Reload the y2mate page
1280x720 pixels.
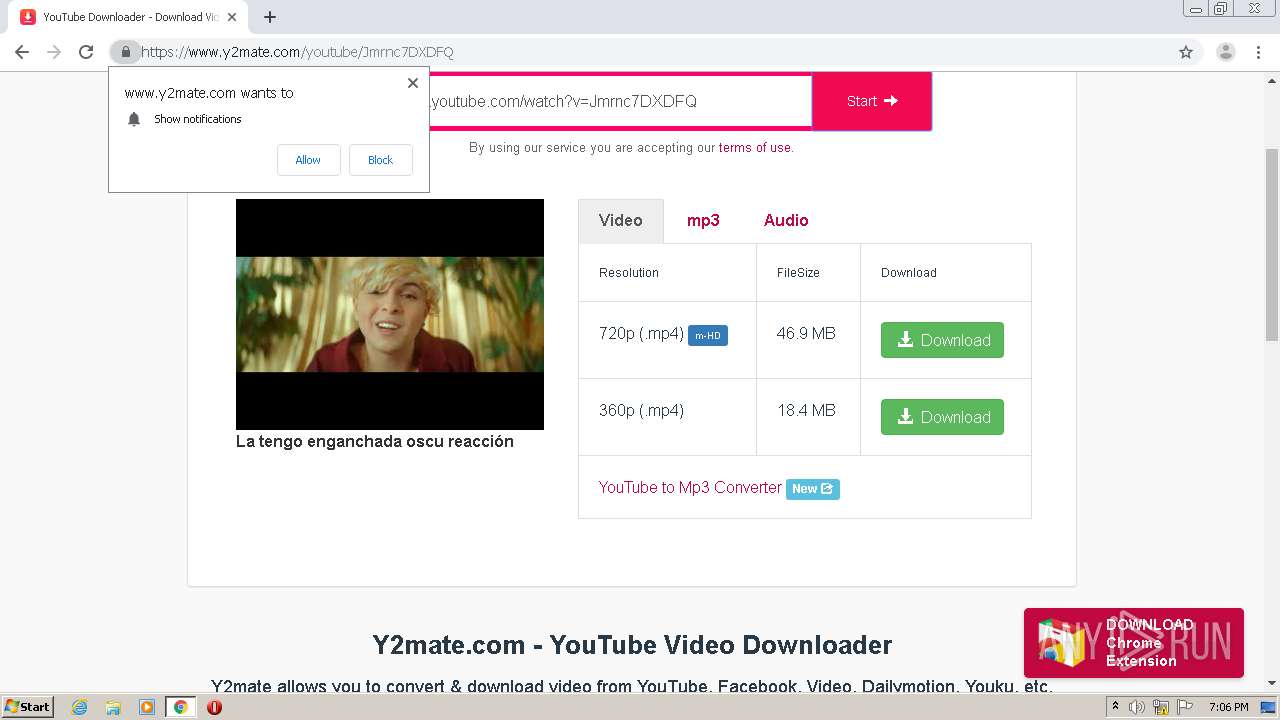coord(86,52)
